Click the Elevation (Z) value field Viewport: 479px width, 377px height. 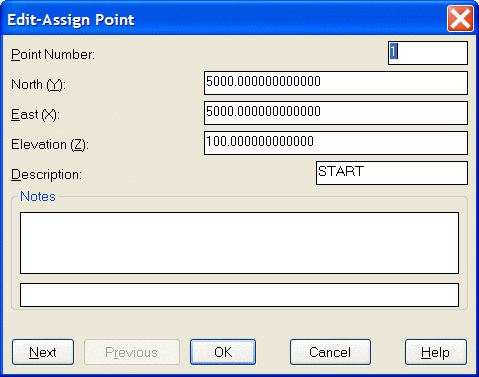point(336,143)
